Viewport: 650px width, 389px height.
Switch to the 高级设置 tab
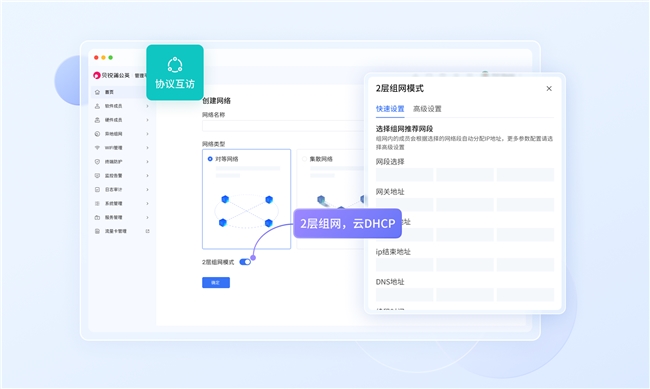point(427,109)
